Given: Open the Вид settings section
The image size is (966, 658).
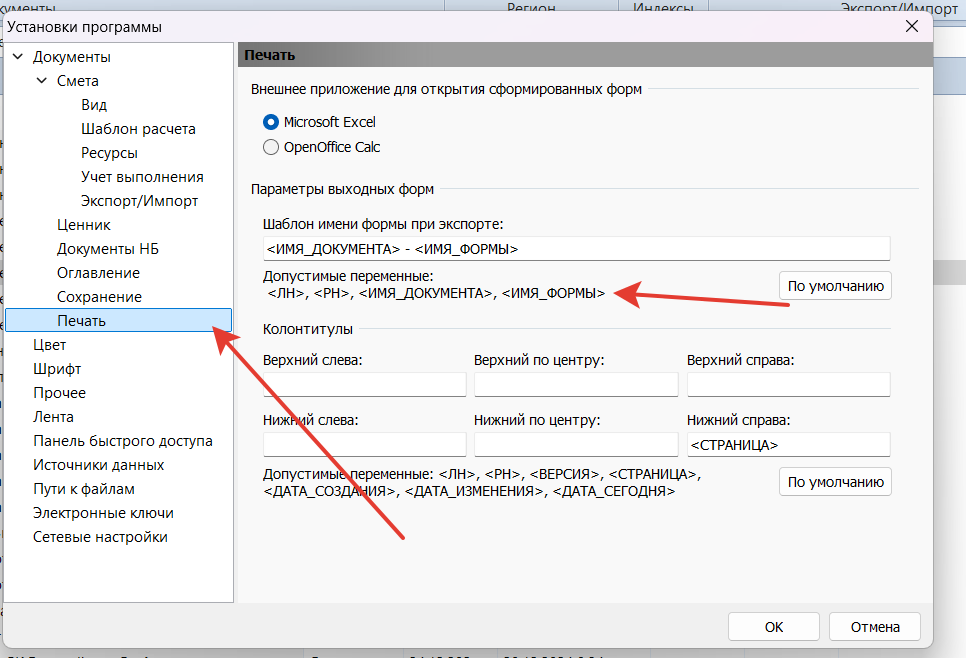Looking at the screenshot, I should 94,105.
